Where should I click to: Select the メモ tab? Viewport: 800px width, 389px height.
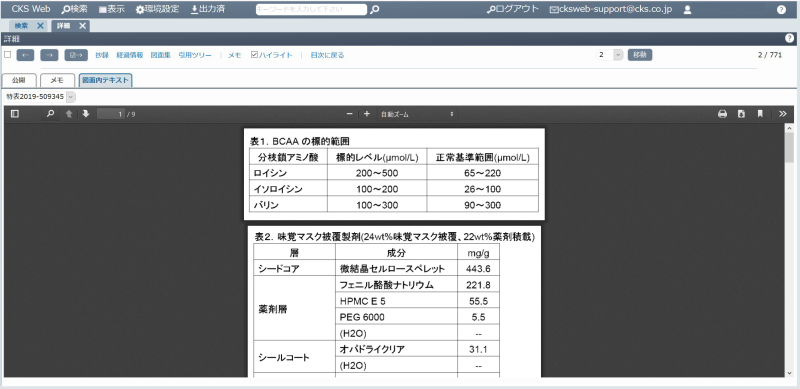[57, 80]
